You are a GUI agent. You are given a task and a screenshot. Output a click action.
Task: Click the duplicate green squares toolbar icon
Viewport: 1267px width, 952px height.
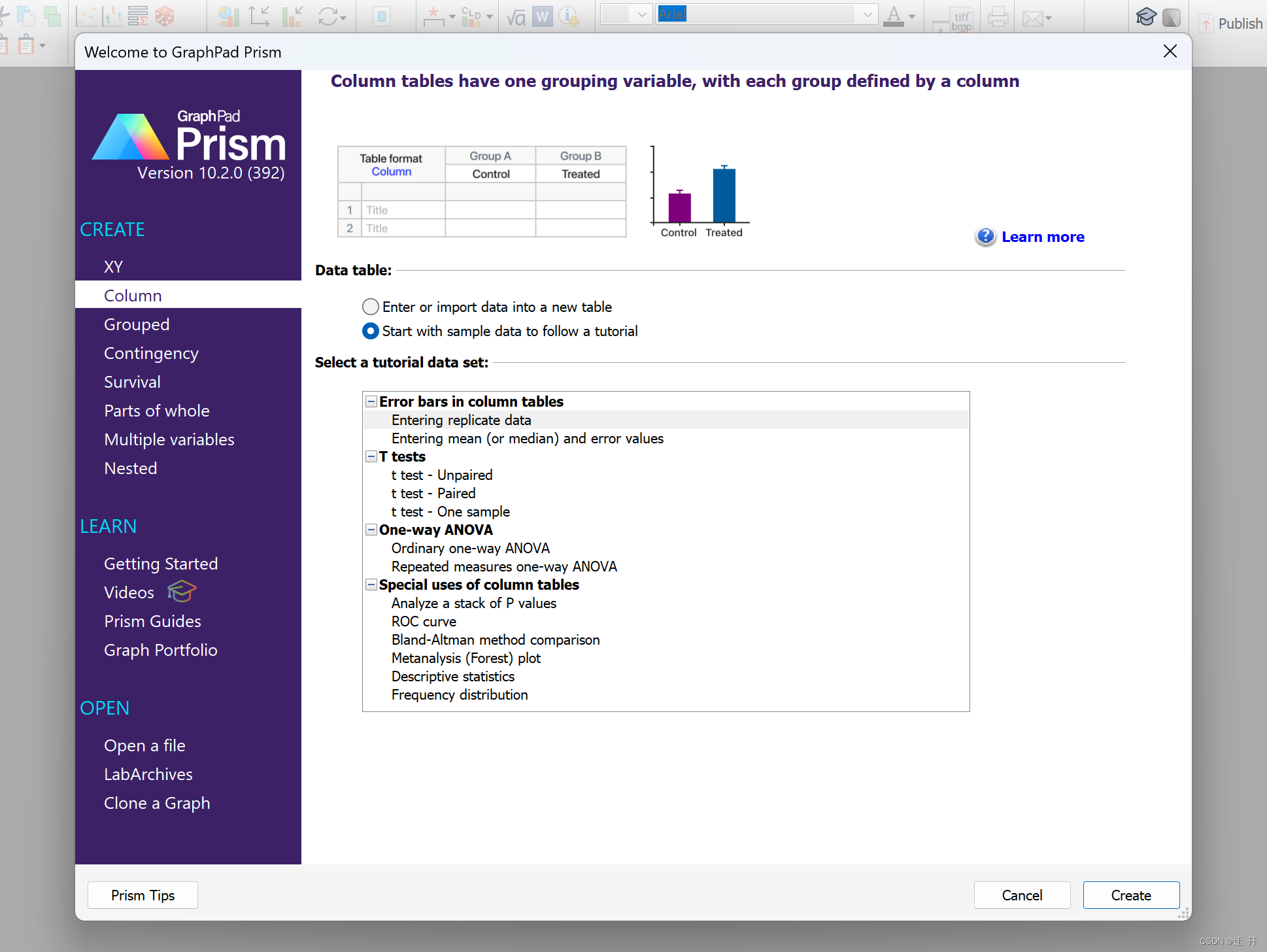[52, 16]
